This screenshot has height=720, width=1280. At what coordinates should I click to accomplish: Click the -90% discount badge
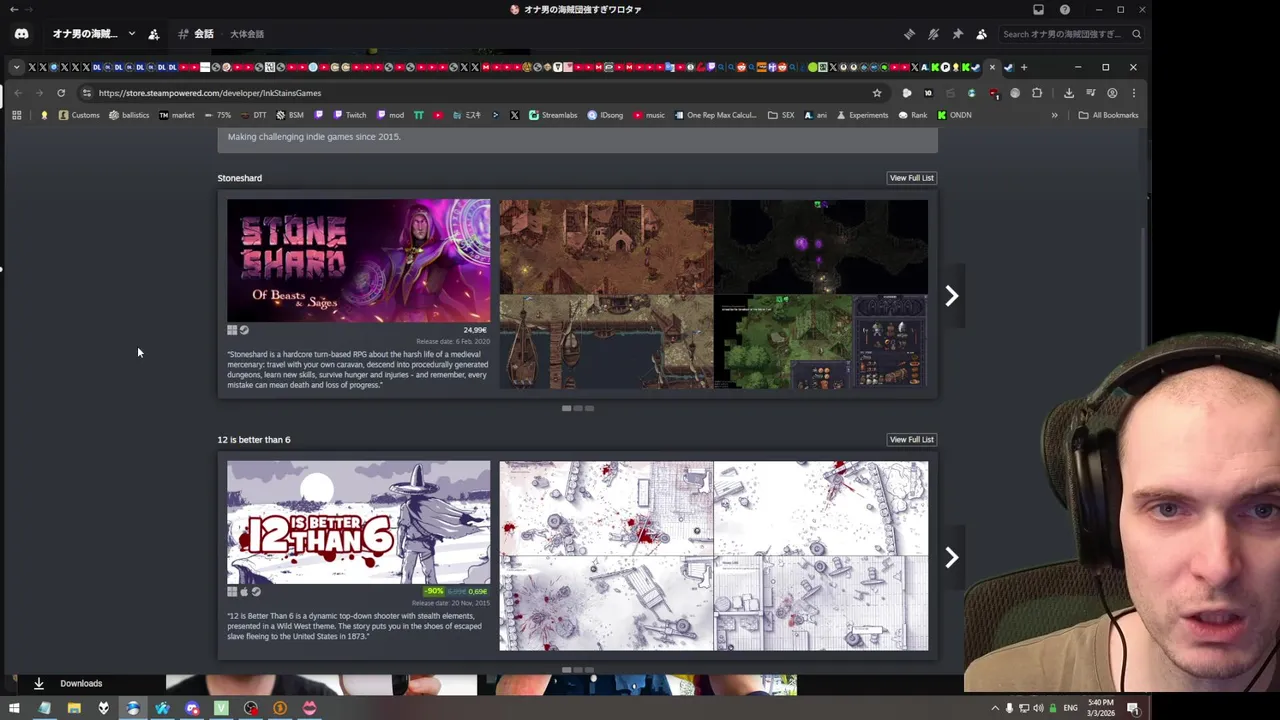click(x=433, y=592)
